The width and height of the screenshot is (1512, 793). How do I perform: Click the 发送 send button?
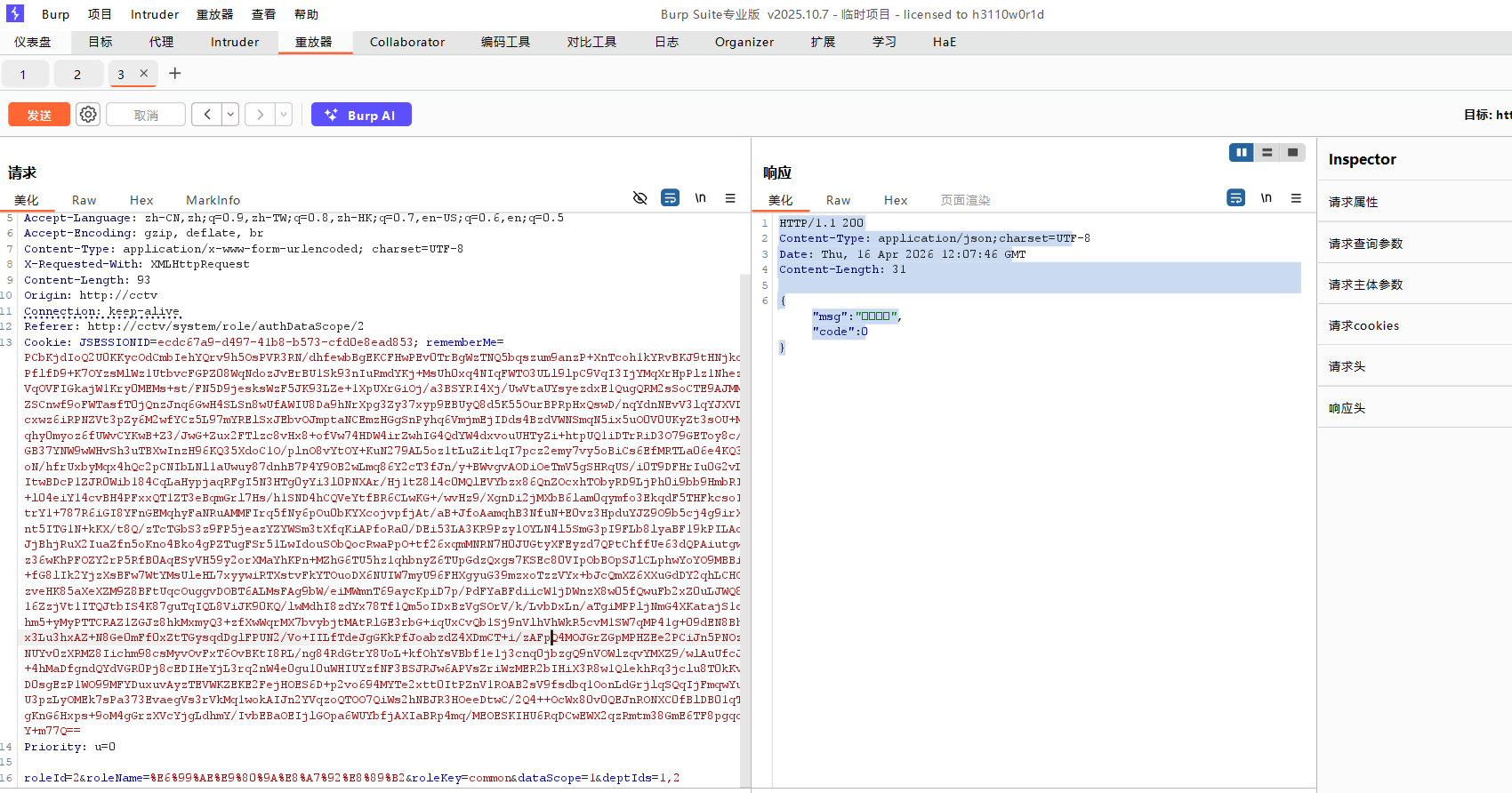coord(39,115)
